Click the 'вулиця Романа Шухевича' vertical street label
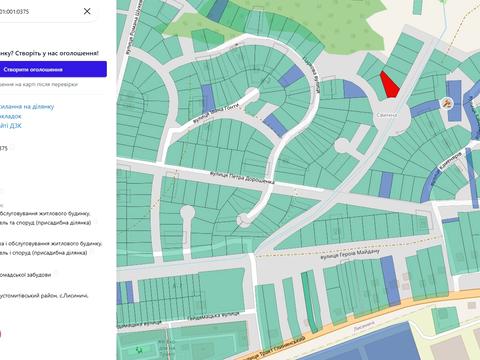Viewport: 480px width, 360px height. pos(134,27)
